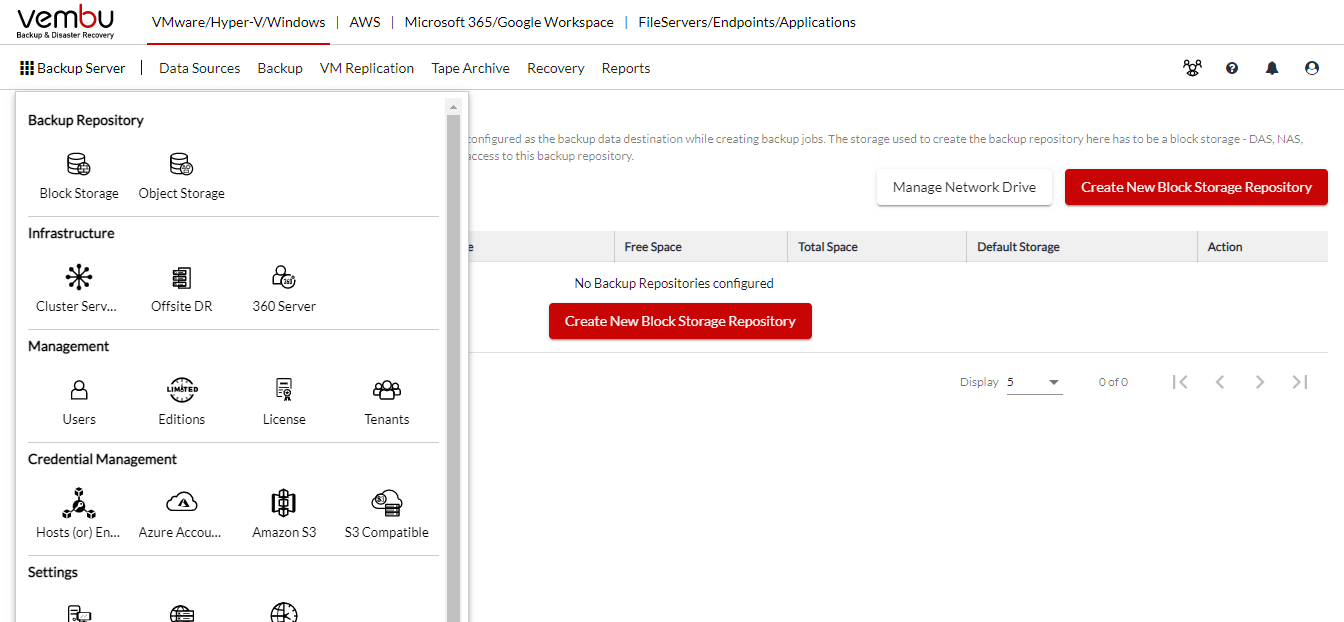Click the Backup Repository section heading
1344x622 pixels.
click(x=86, y=120)
